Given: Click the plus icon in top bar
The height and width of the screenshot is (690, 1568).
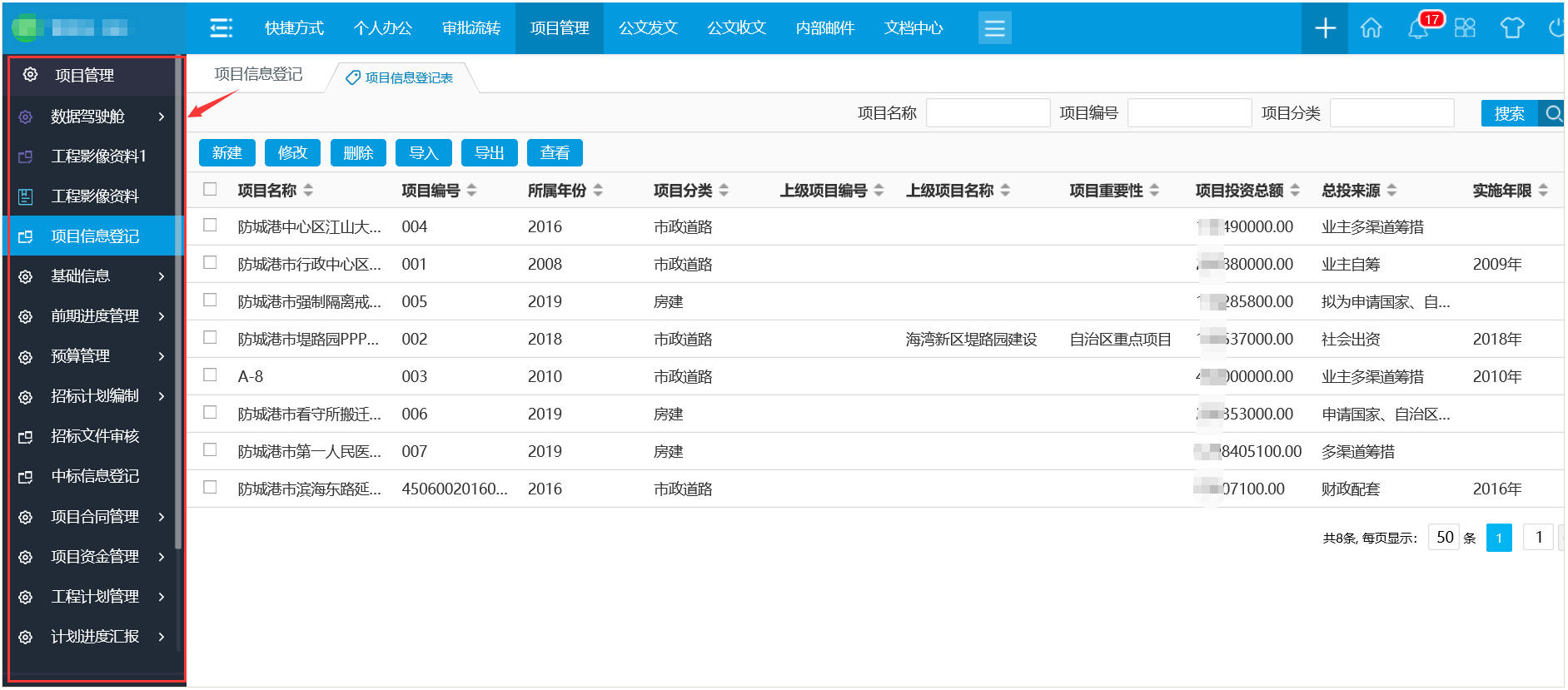Looking at the screenshot, I should 1325,28.
